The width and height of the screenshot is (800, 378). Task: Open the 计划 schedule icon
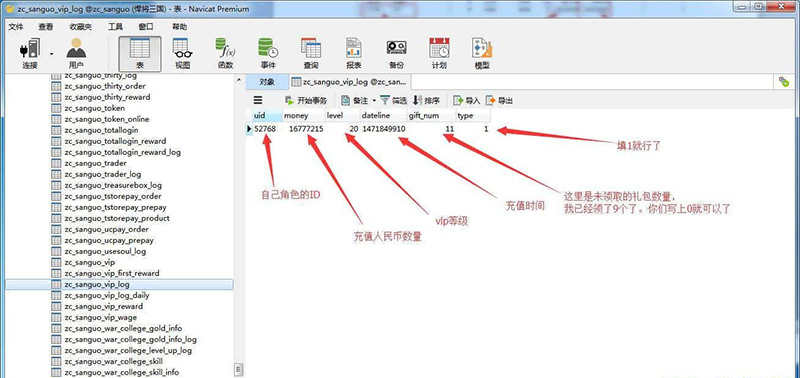[x=439, y=53]
